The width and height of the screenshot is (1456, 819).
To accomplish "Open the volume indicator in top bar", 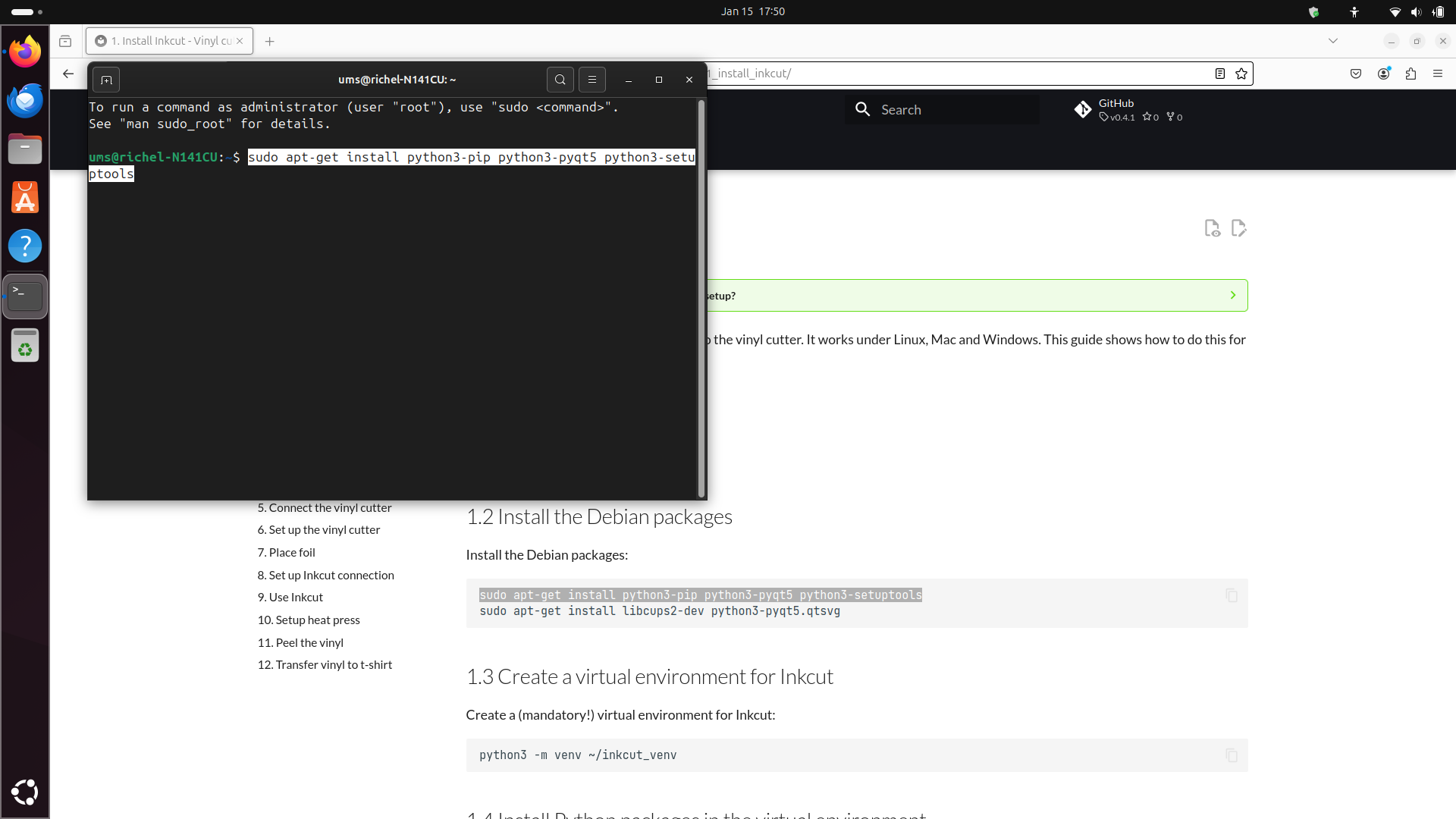I will 1415,11.
